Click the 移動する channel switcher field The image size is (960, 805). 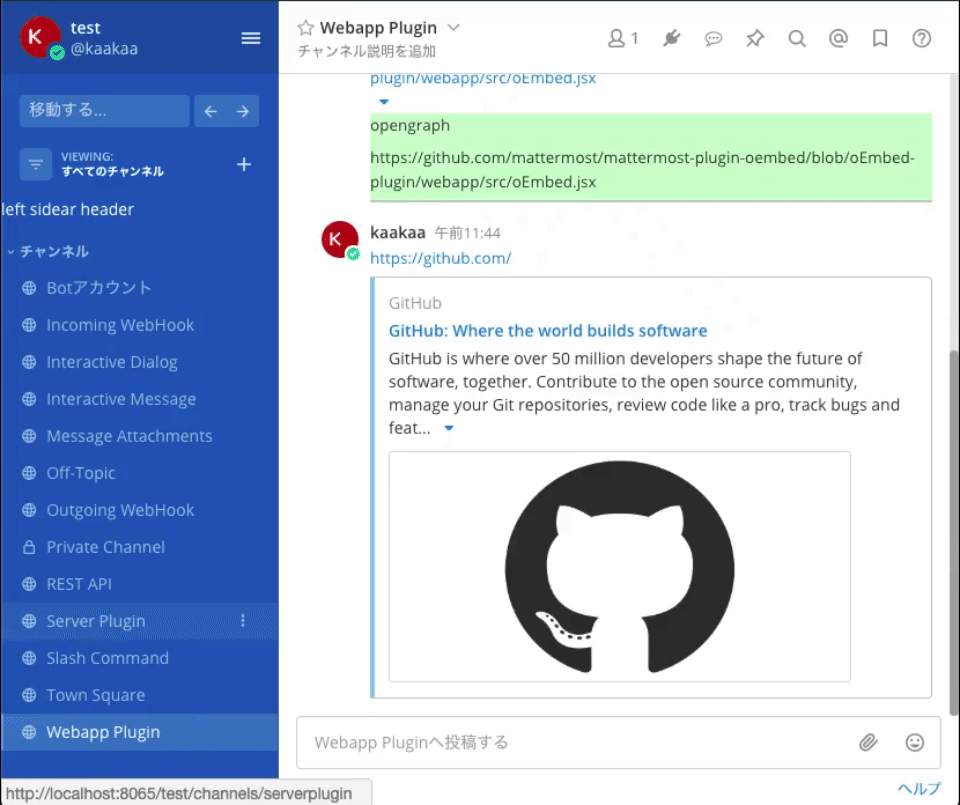104,111
